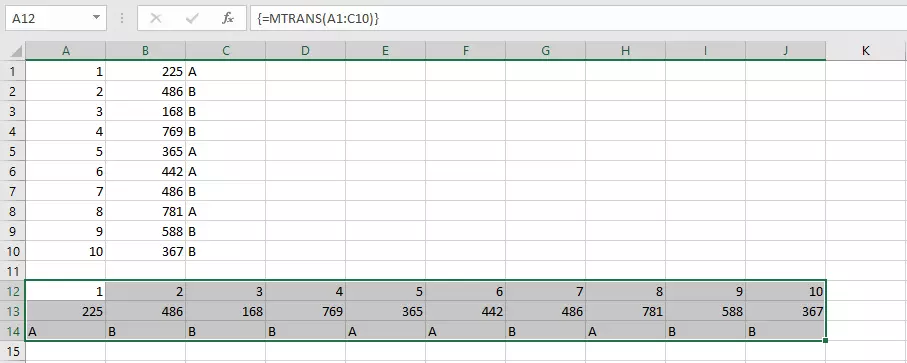Click the Select All triangle corner
This screenshot has width=907, height=363.
click(17, 52)
